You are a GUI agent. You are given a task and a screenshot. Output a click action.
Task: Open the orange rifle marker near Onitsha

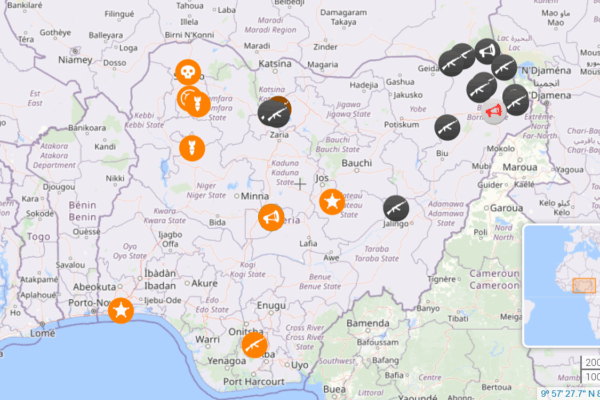pos(254,345)
